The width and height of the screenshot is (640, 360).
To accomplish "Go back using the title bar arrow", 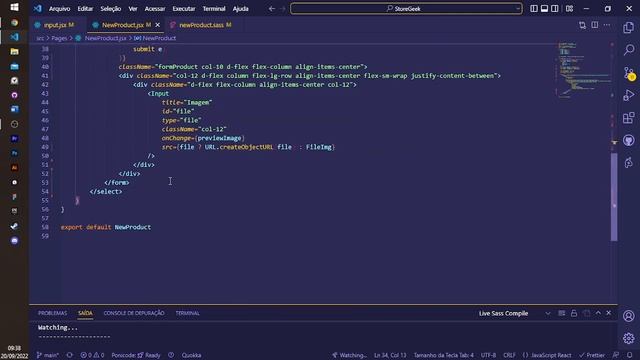I will (x=272, y=9).
